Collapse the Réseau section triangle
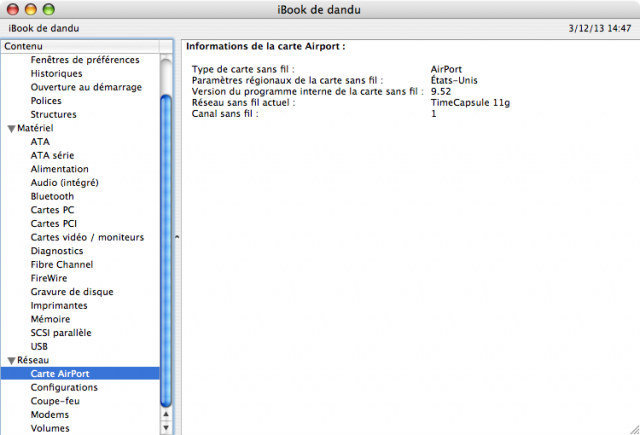640x435 pixels. [11, 361]
